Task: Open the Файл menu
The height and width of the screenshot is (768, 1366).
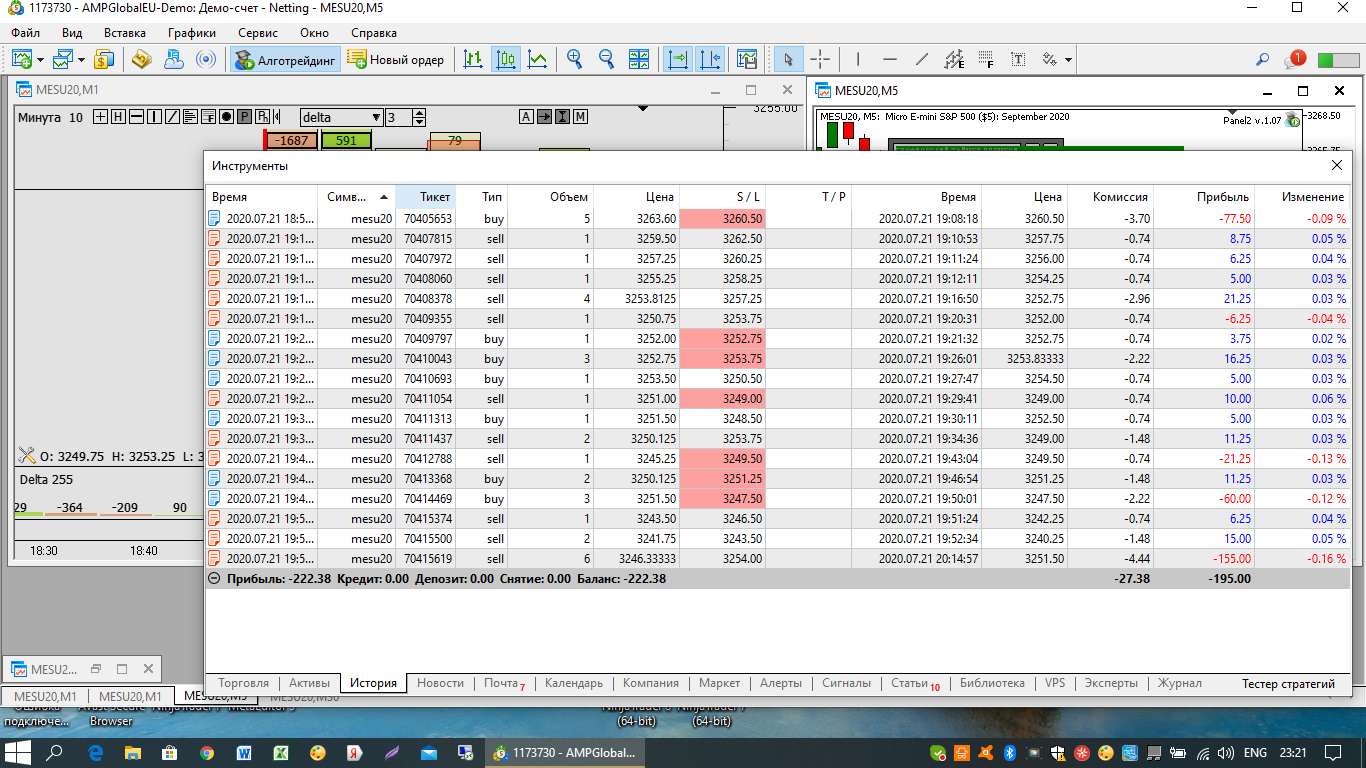Action: (x=26, y=32)
